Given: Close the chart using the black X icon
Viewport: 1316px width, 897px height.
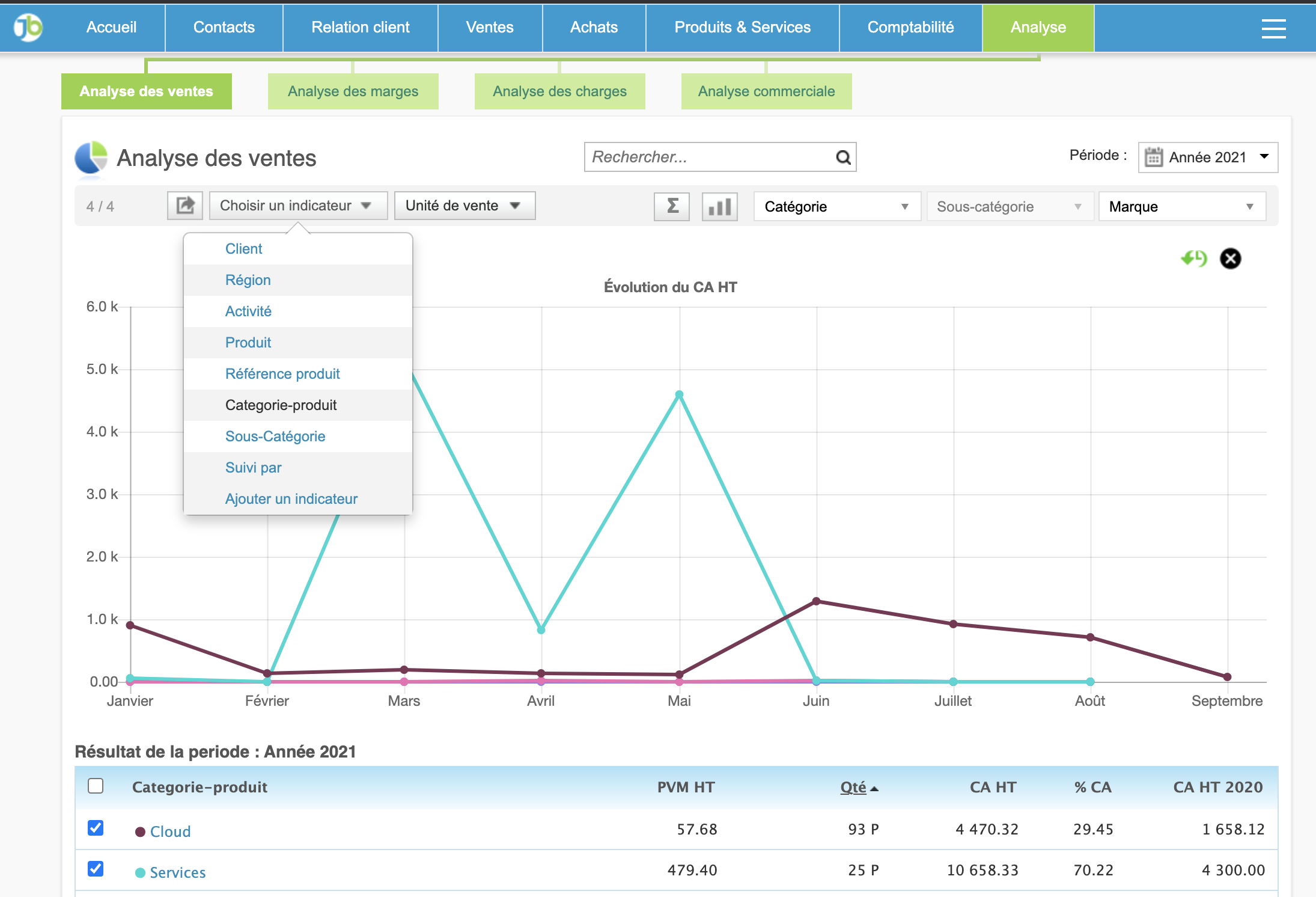Looking at the screenshot, I should tap(1231, 259).
